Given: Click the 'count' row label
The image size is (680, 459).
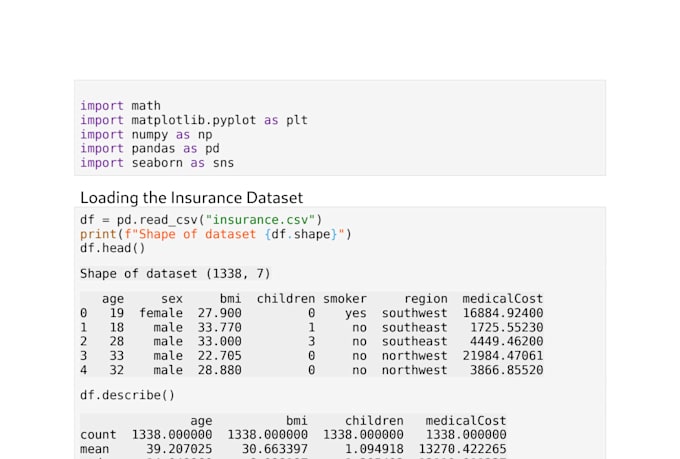Looking at the screenshot, I should (x=98, y=435).
